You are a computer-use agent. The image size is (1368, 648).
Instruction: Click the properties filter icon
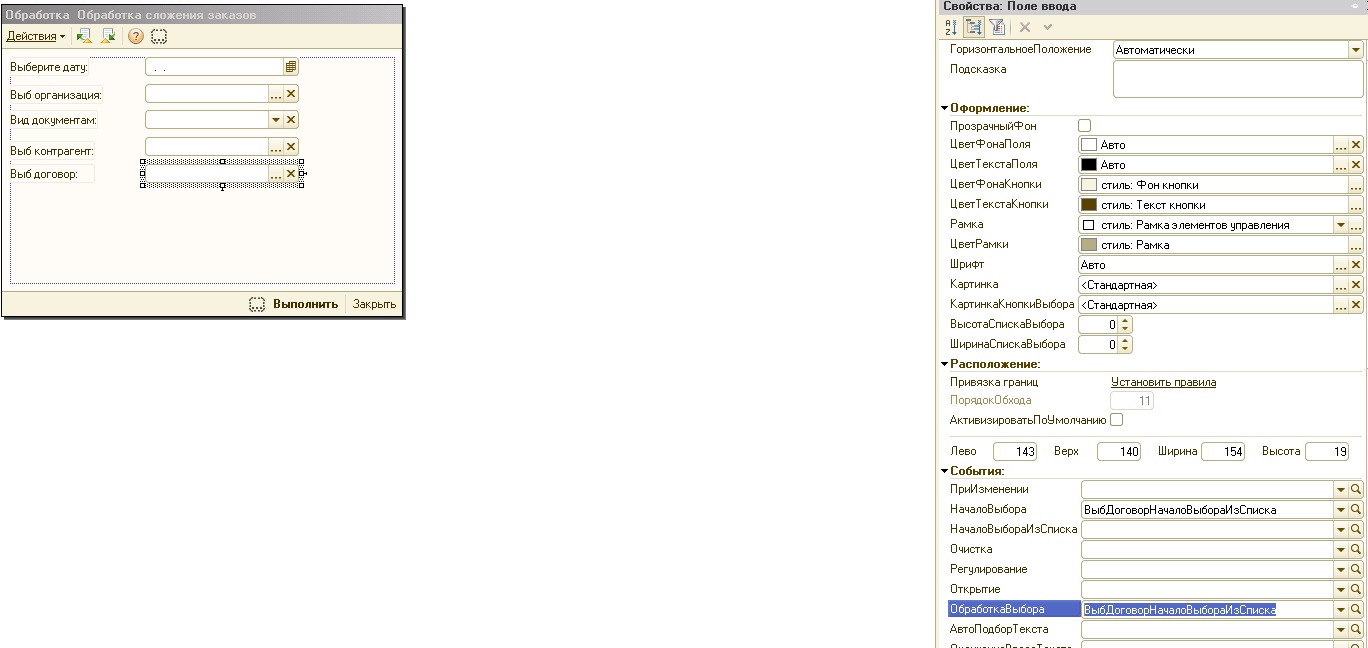(x=997, y=27)
